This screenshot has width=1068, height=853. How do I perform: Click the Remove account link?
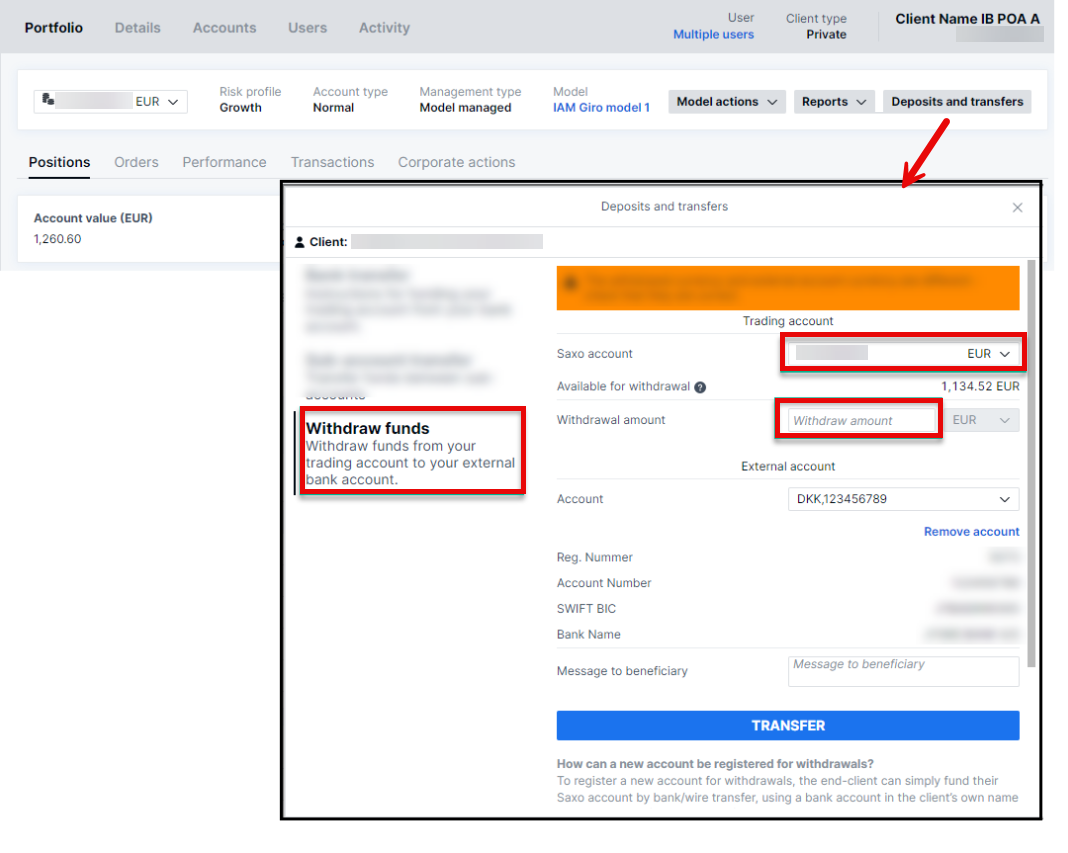(971, 532)
